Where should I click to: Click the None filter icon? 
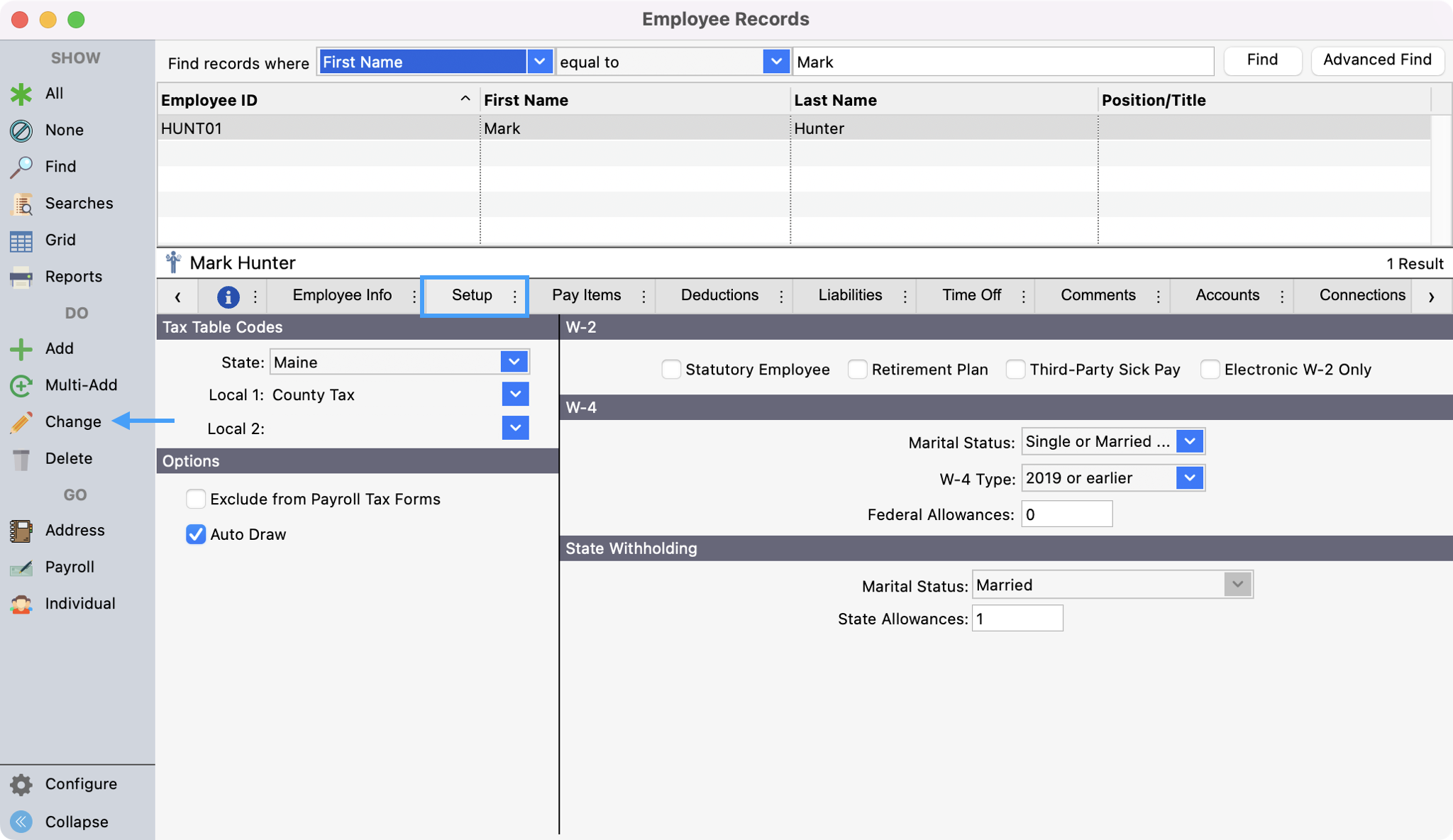(21, 131)
